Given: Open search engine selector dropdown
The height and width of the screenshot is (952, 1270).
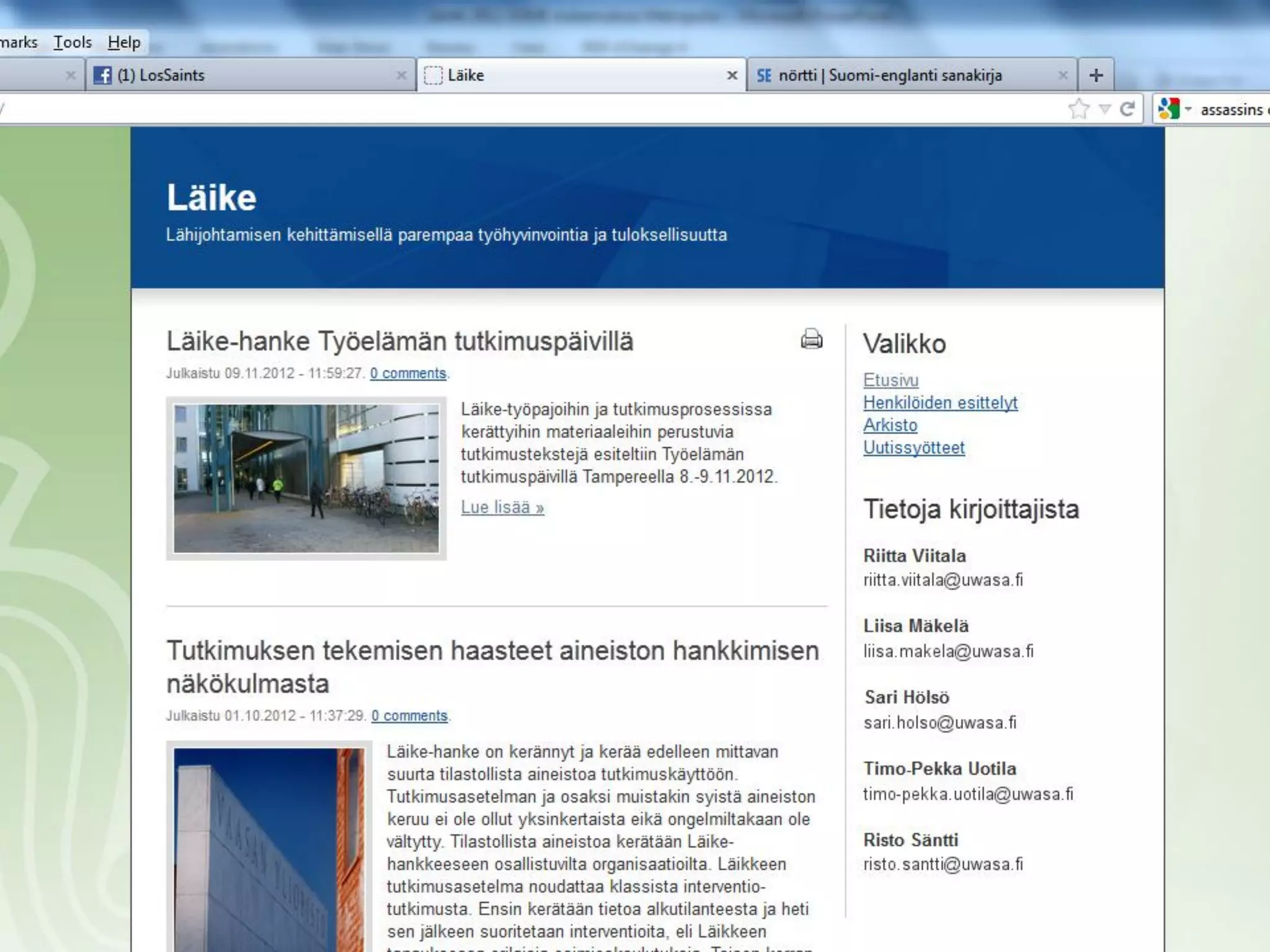Looking at the screenshot, I should pos(1188,109).
